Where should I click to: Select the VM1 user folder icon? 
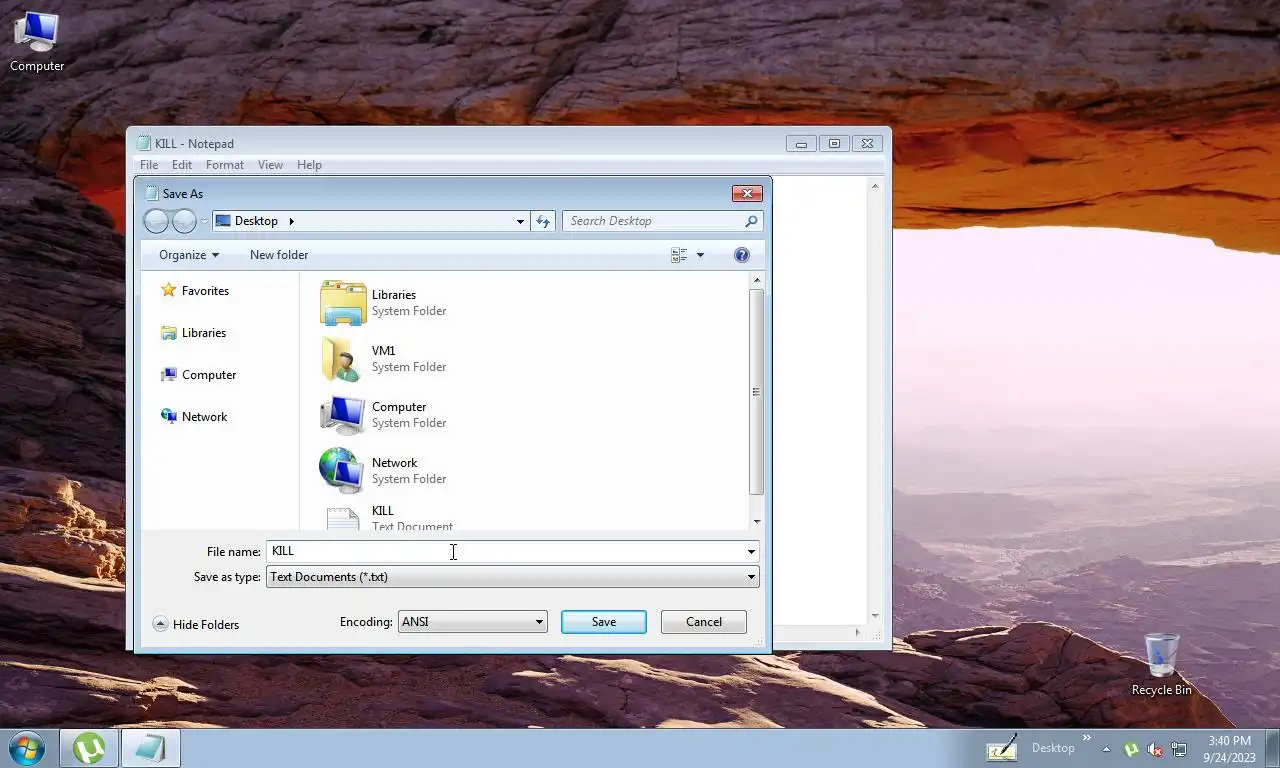343,358
